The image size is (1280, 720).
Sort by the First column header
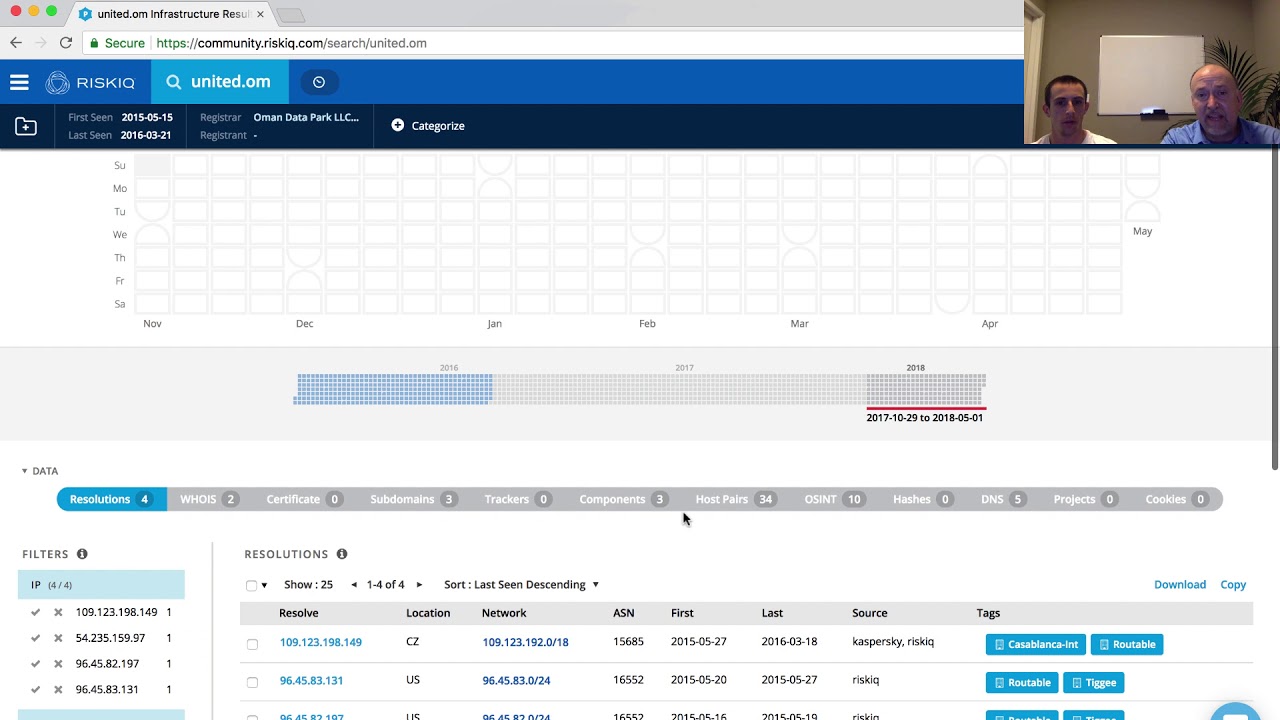[x=682, y=613]
